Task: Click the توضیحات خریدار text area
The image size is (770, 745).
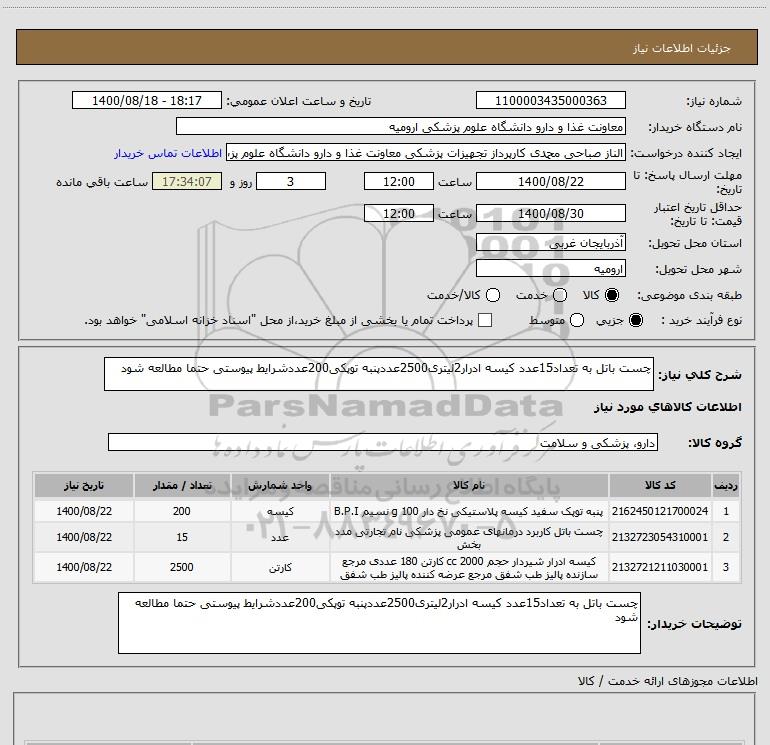Action: (x=380, y=623)
